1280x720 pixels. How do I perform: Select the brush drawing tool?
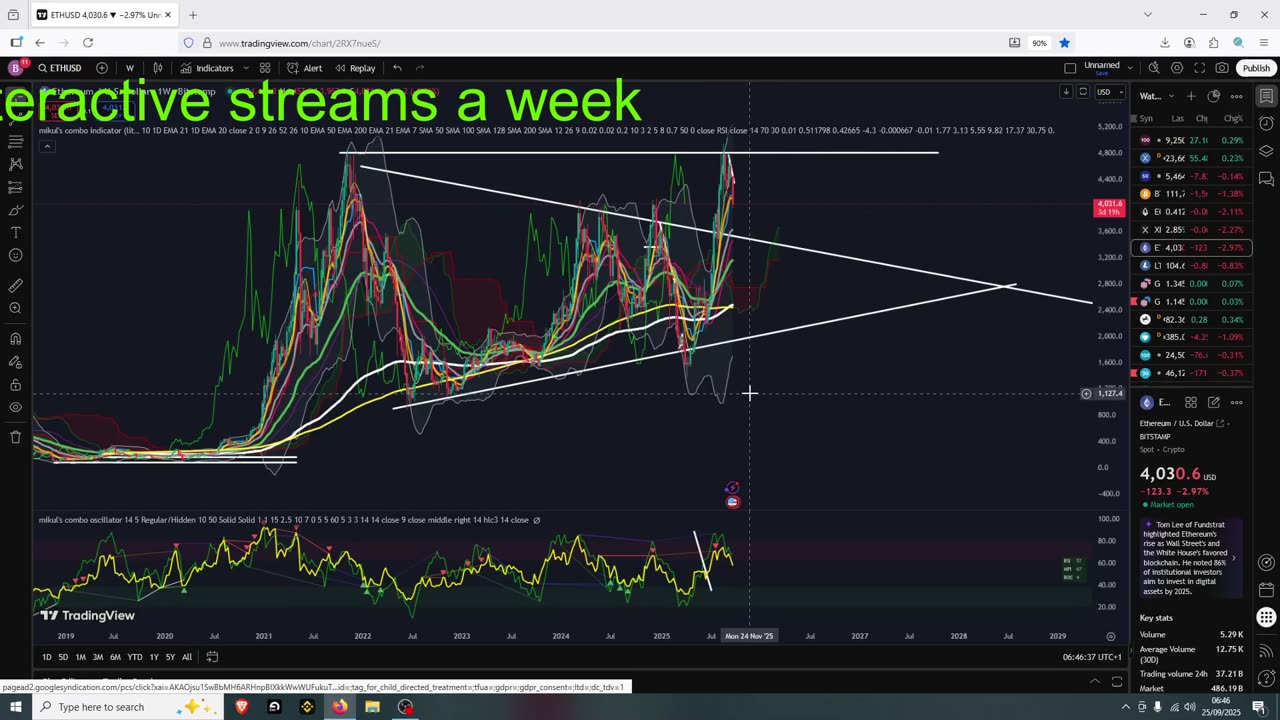click(15, 210)
